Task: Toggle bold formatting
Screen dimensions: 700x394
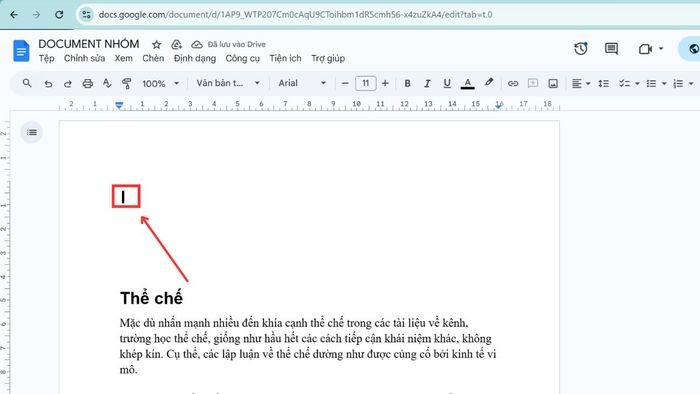Action: click(407, 83)
